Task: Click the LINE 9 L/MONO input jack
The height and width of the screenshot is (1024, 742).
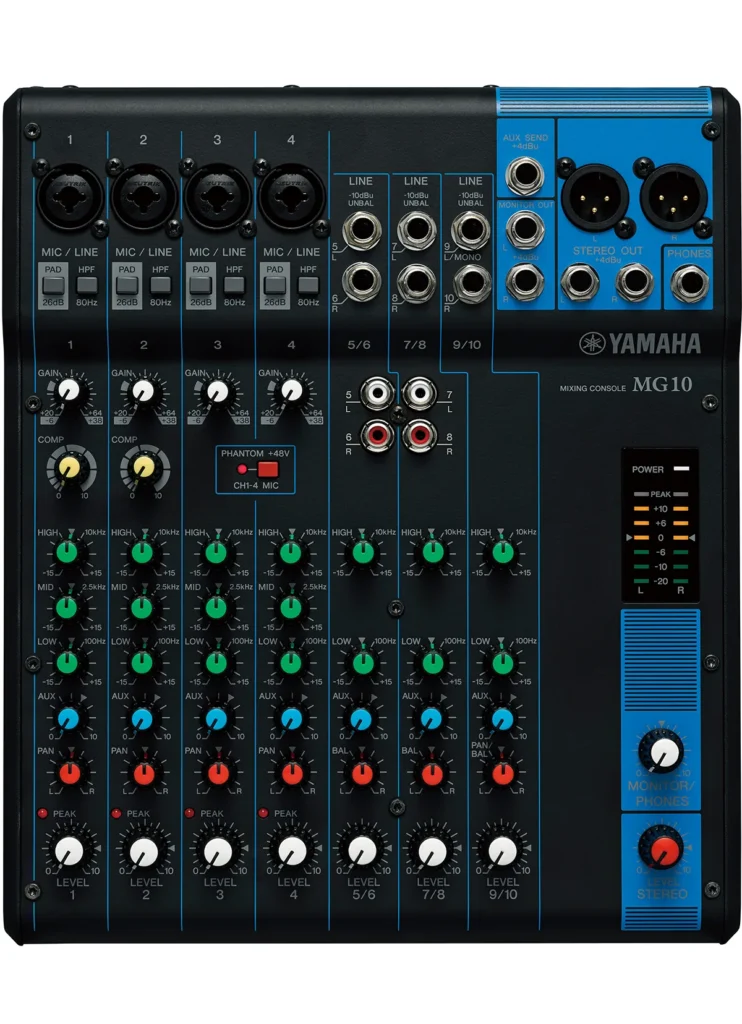Action: coord(470,230)
